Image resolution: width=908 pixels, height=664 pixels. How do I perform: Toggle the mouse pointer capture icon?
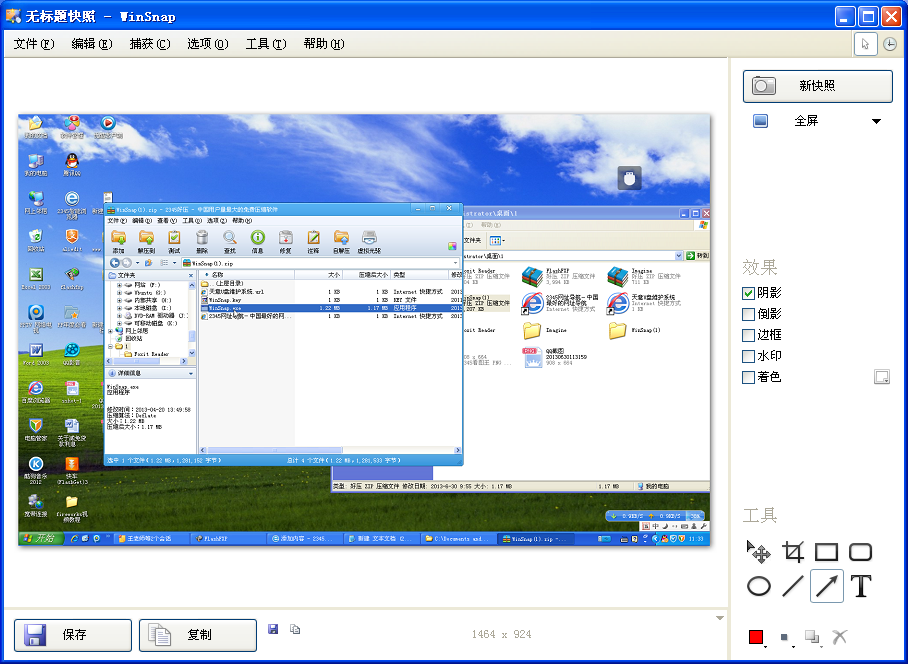pyautogui.click(x=865, y=44)
